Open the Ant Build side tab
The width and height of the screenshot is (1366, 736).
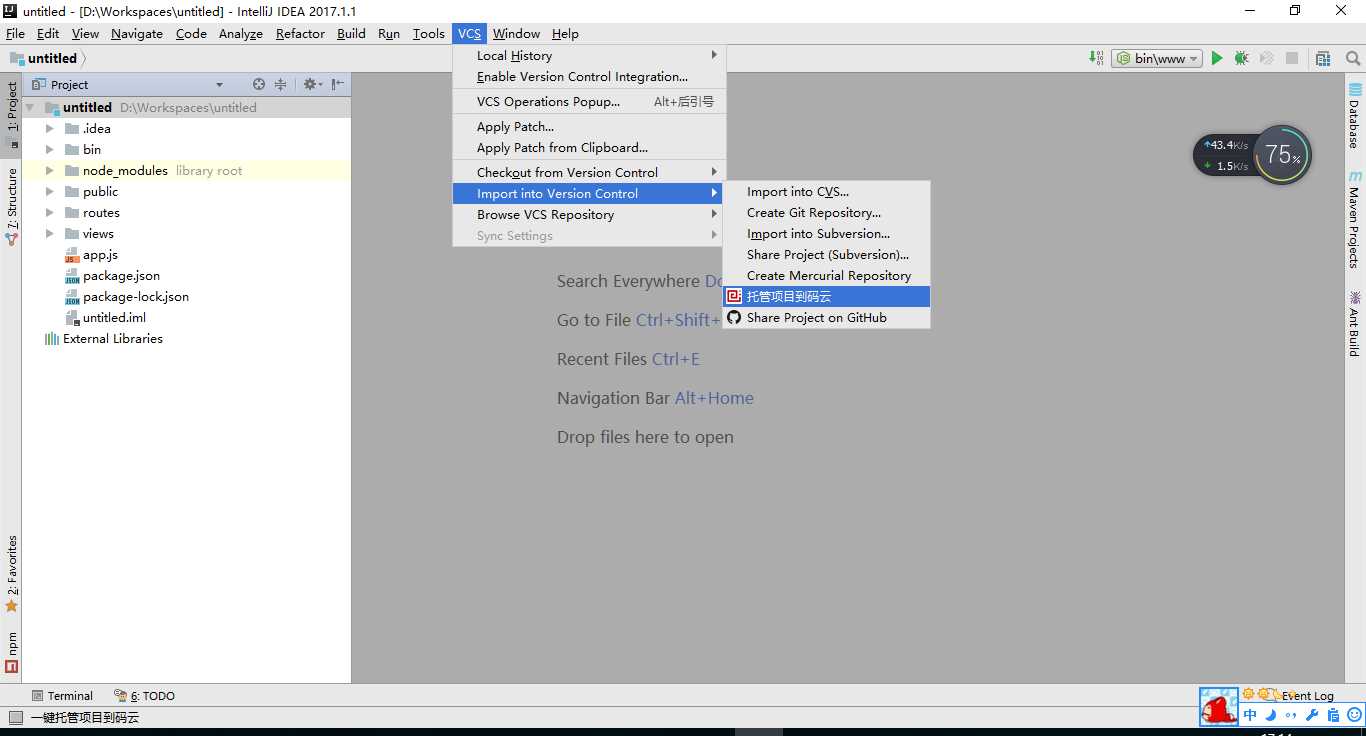tap(1355, 323)
